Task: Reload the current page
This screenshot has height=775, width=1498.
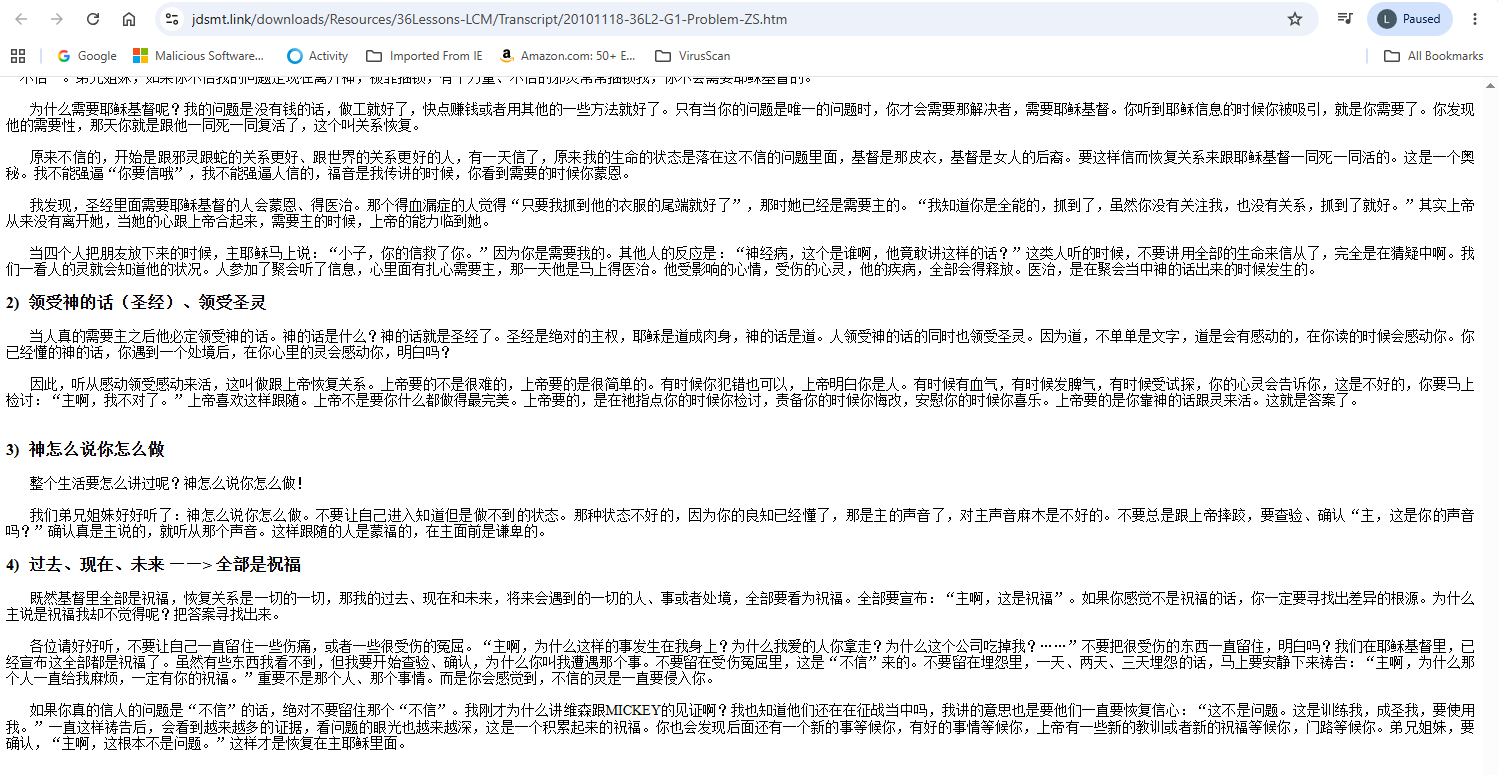Action: [93, 19]
